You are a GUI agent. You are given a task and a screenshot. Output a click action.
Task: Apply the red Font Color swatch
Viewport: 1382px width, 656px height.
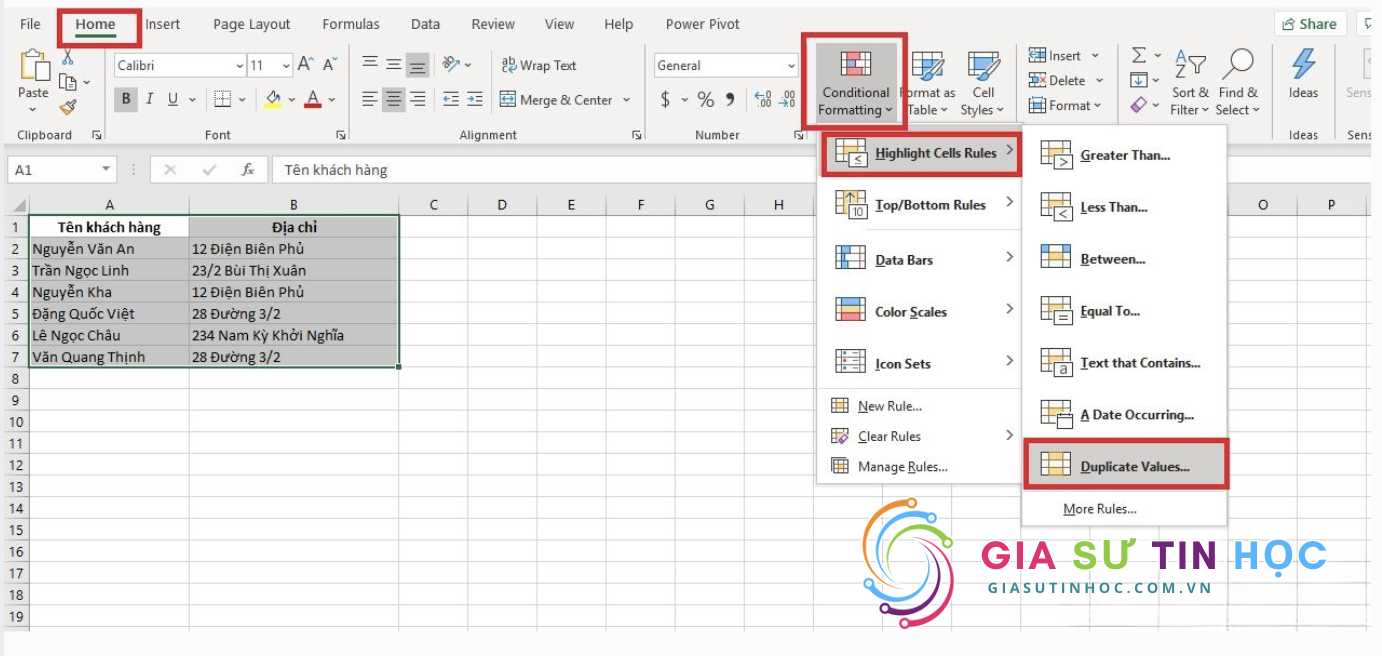313,99
